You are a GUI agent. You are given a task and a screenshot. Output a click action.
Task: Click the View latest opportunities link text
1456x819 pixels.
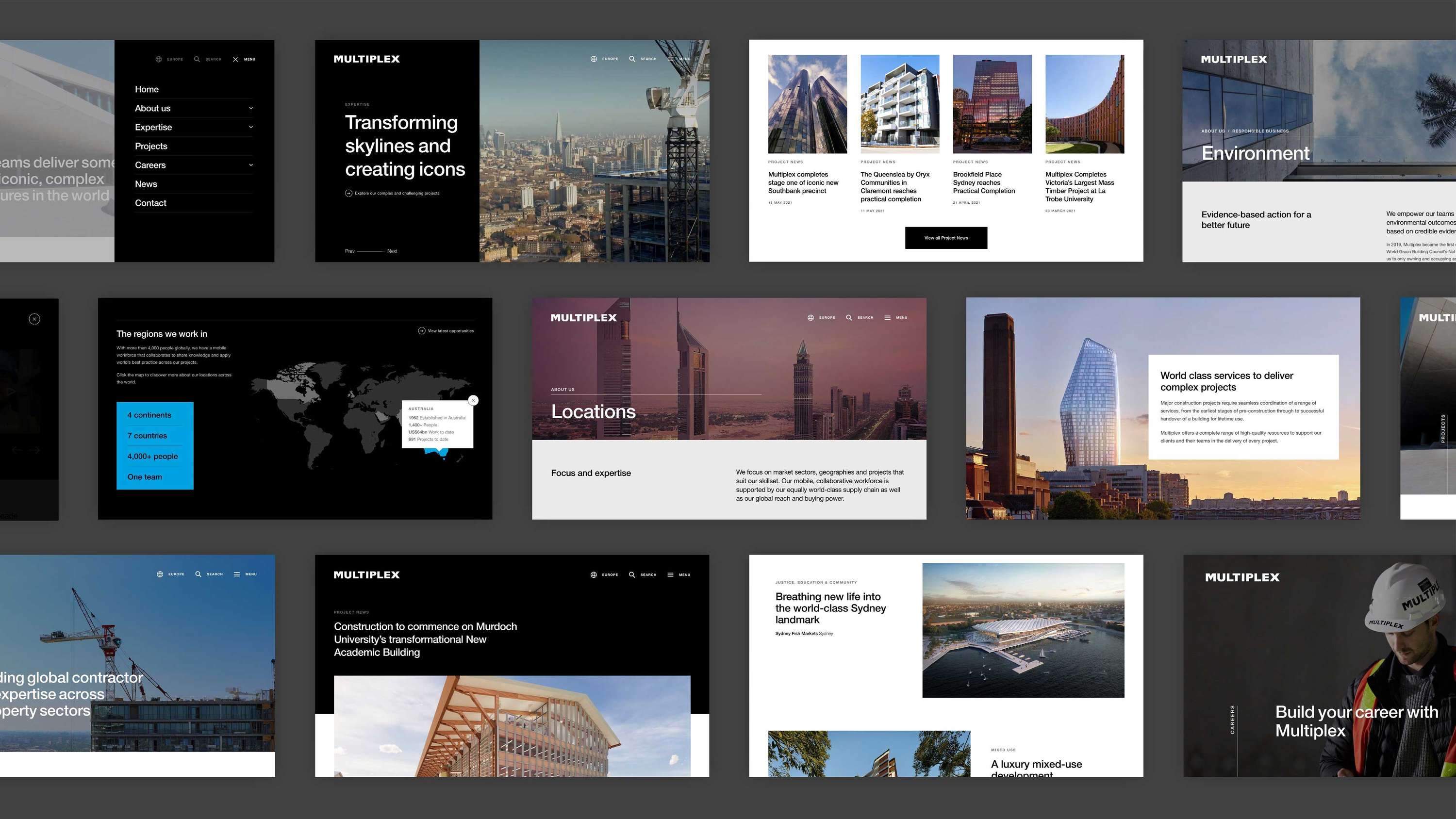click(450, 331)
